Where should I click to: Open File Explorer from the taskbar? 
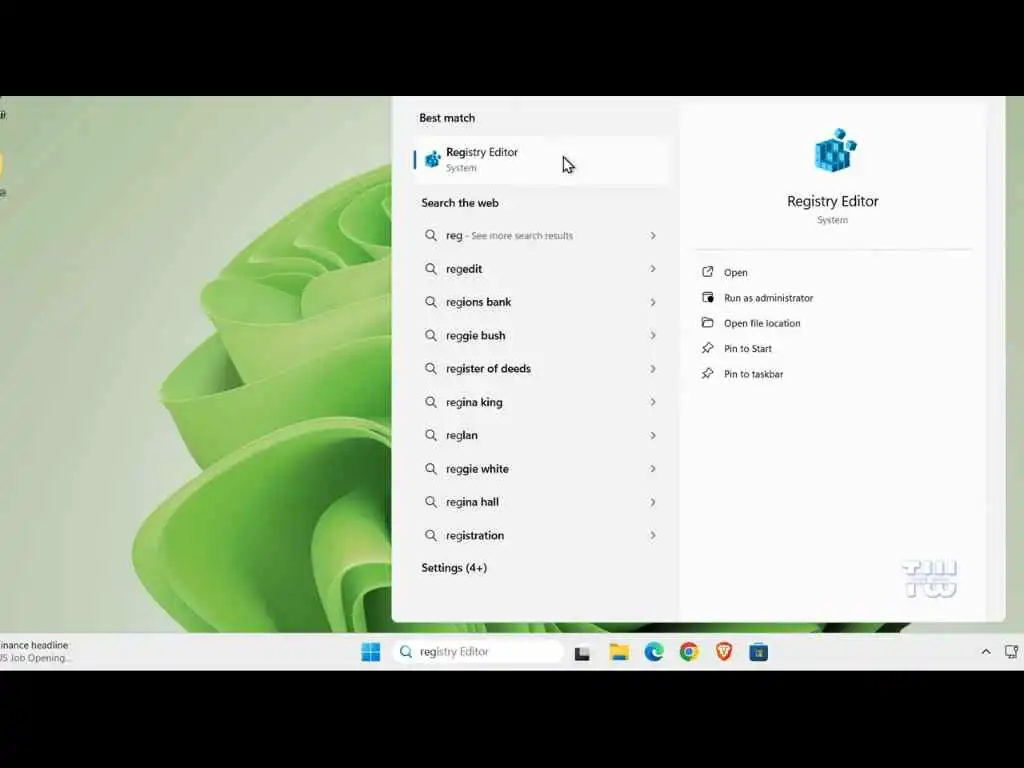(619, 652)
